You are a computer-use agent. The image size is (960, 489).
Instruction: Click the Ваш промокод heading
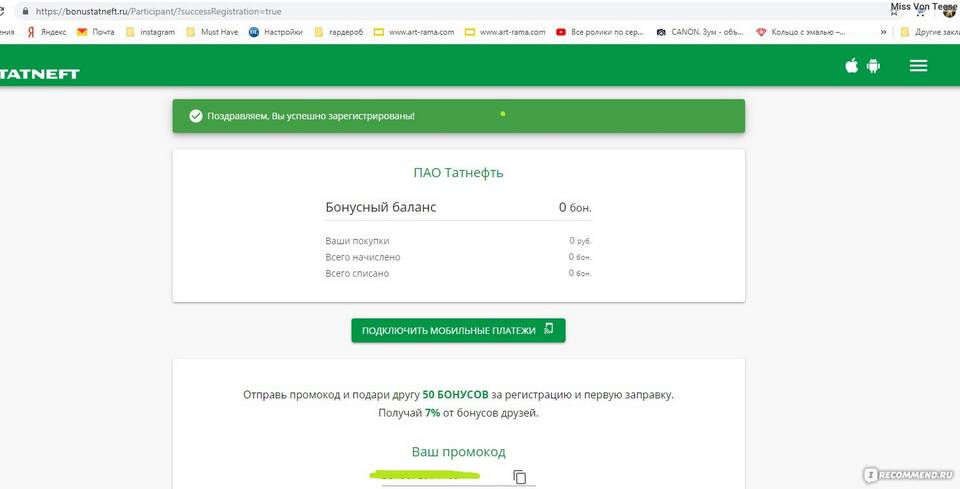click(x=459, y=452)
